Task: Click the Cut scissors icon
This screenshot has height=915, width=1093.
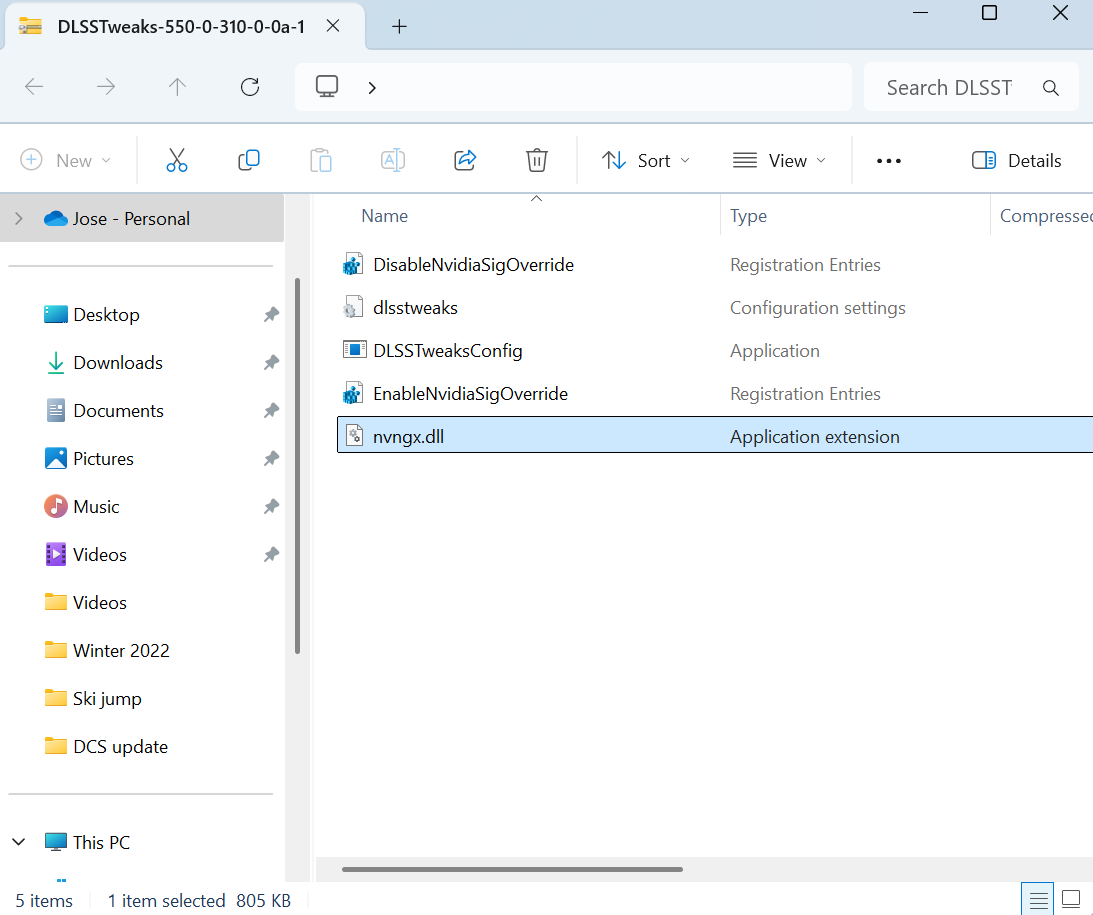Action: (177, 160)
